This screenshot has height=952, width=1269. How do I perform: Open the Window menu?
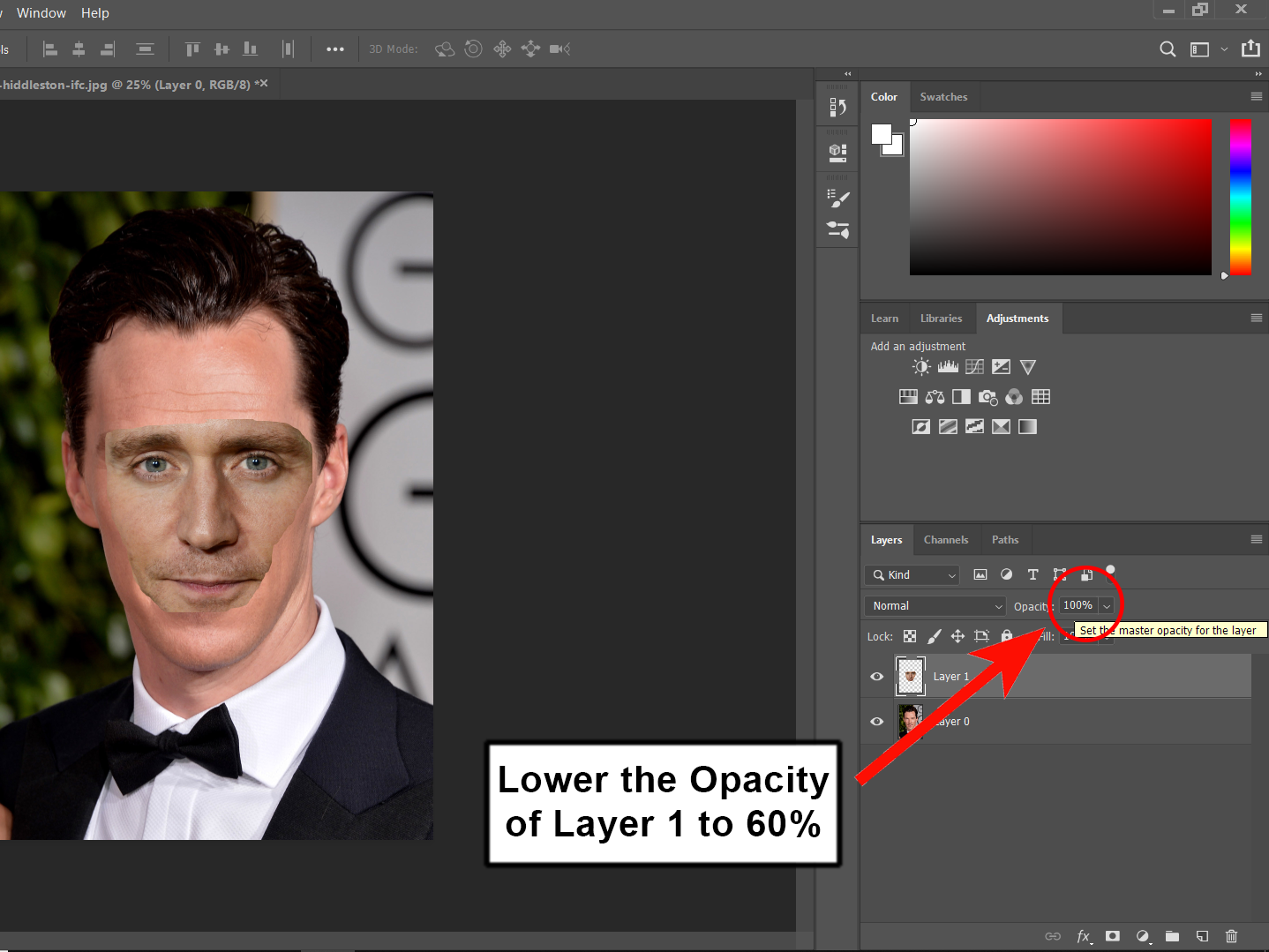point(41,12)
